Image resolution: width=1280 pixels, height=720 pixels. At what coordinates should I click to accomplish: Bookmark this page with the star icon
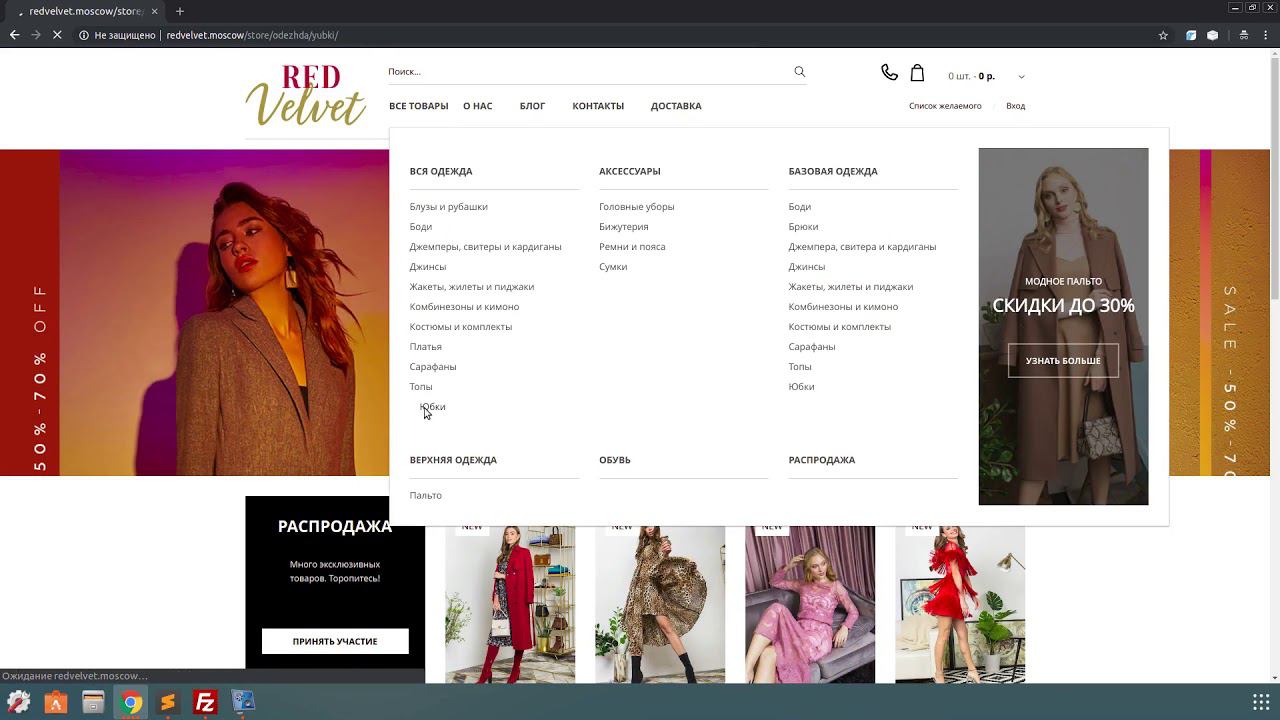[x=1163, y=35]
